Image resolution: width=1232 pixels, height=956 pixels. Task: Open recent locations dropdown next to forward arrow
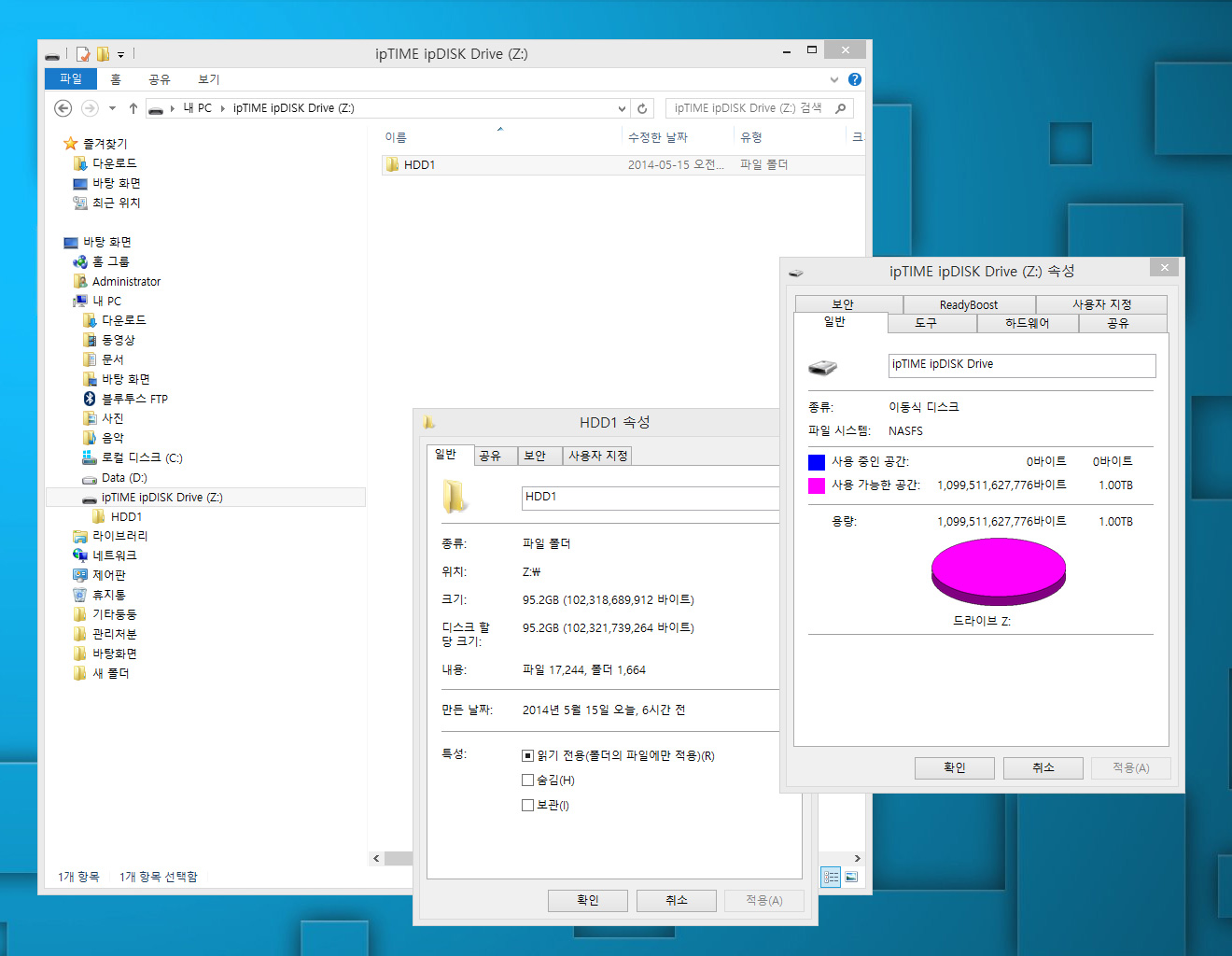tap(112, 108)
